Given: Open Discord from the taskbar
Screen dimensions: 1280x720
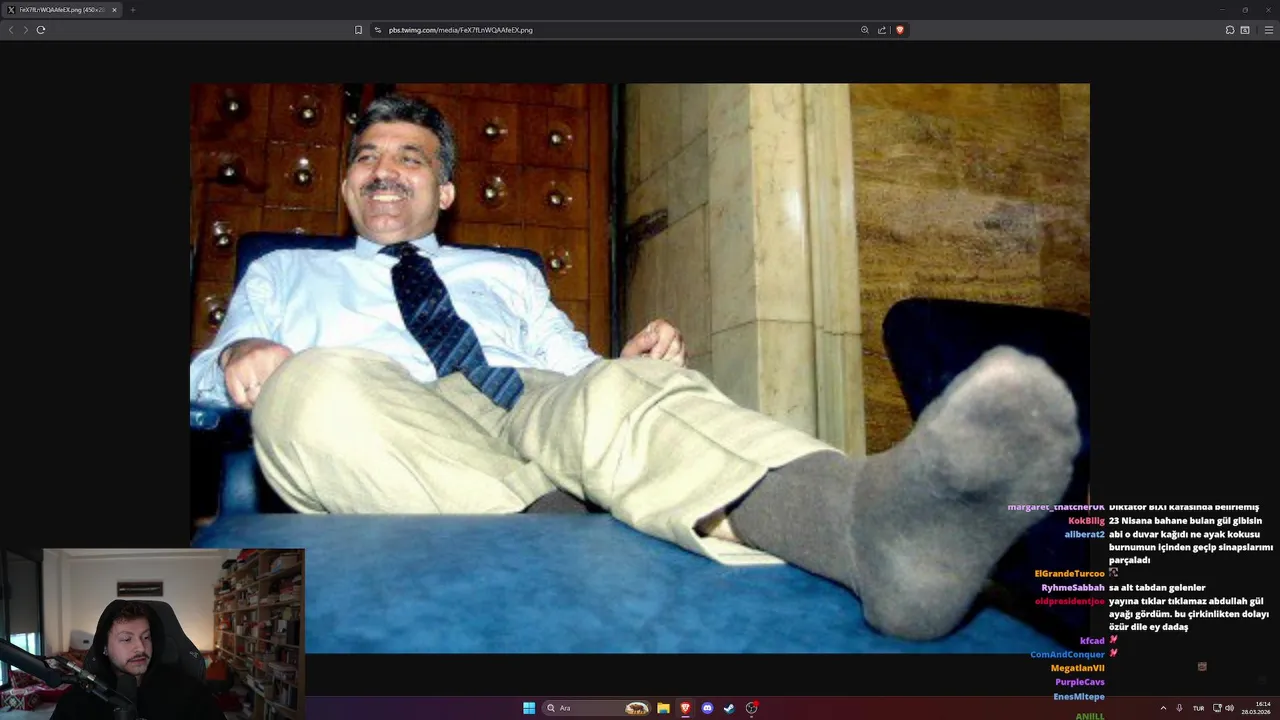Looking at the screenshot, I should point(707,708).
